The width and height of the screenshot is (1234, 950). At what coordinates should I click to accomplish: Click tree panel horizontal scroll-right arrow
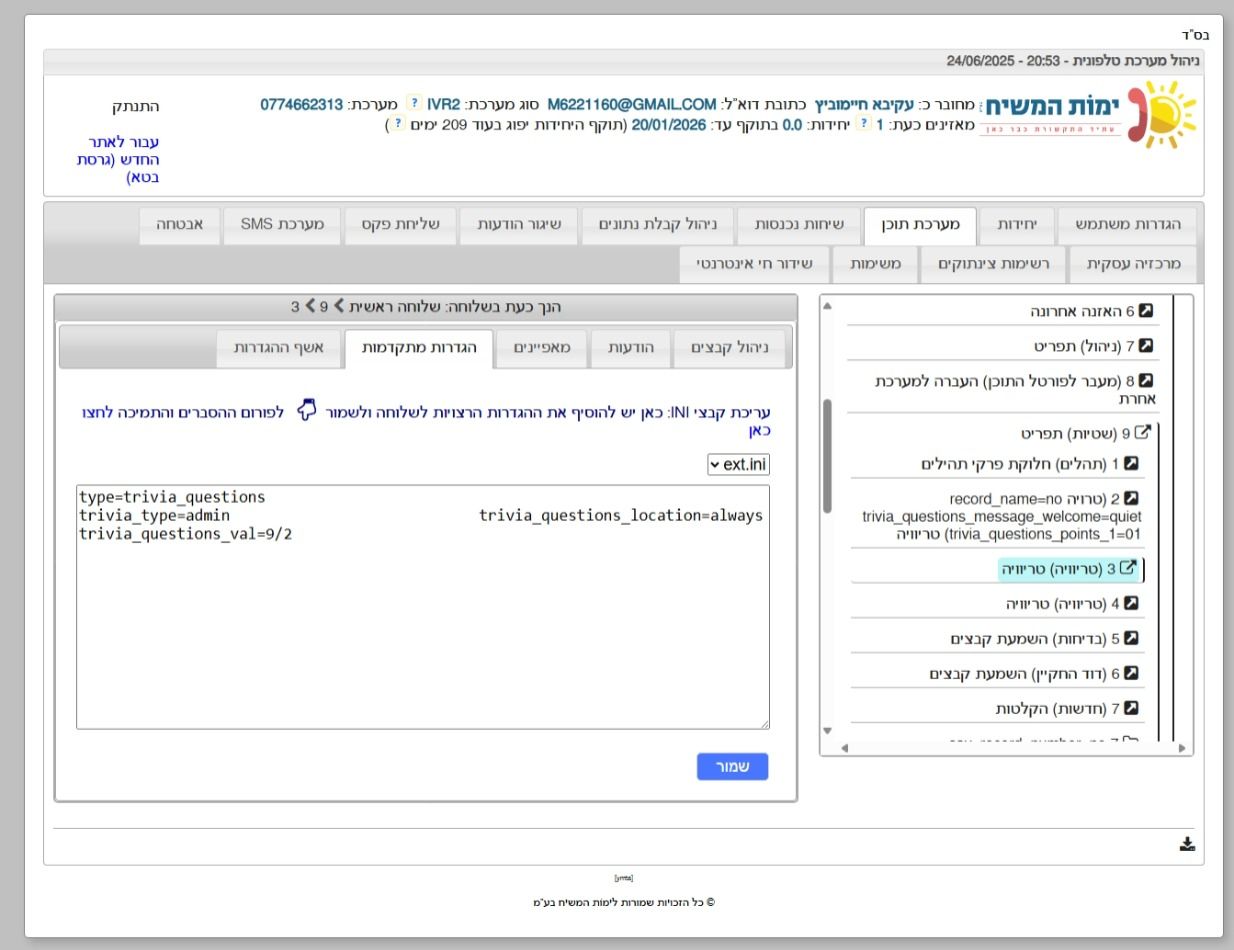[x=1182, y=748]
